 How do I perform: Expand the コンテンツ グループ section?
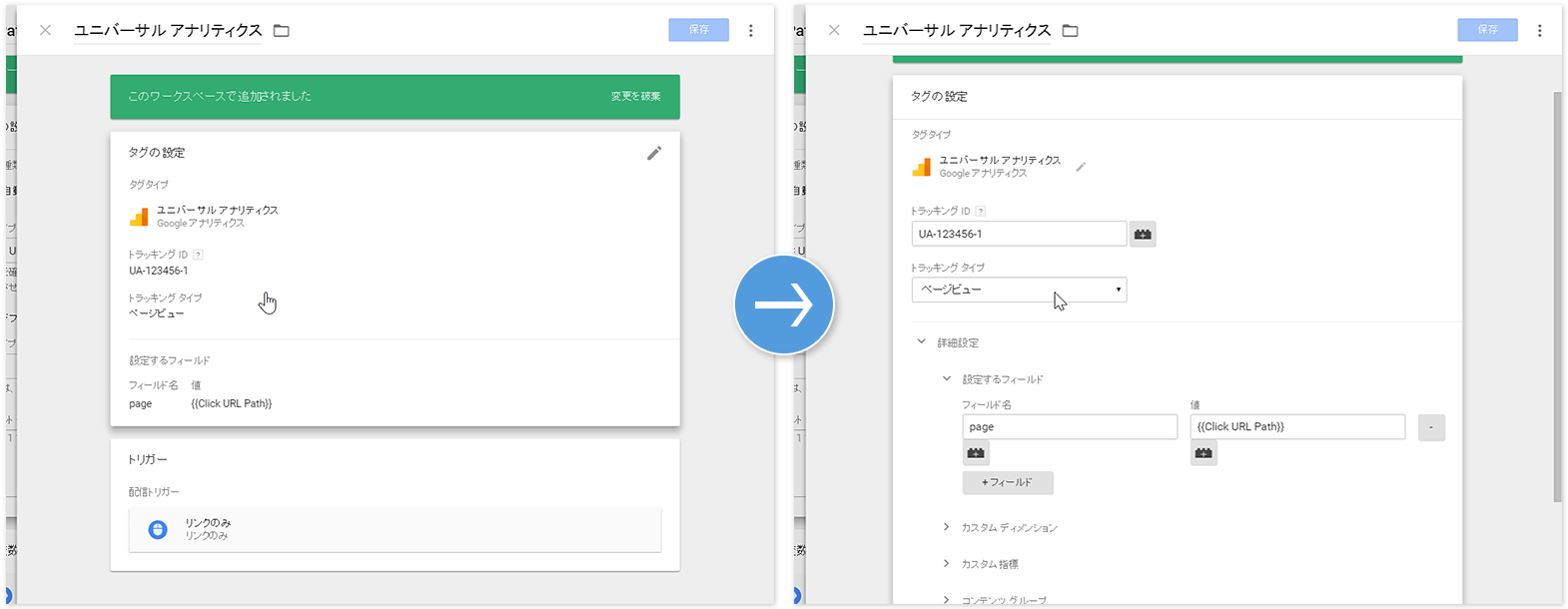[x=947, y=599]
